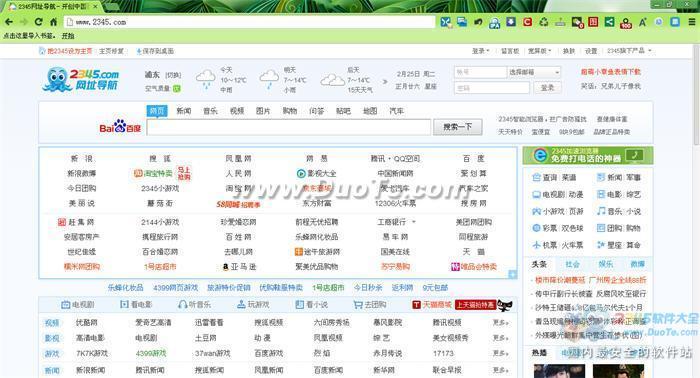
Task: Click the letter A font-size icon
Action: pos(642,22)
